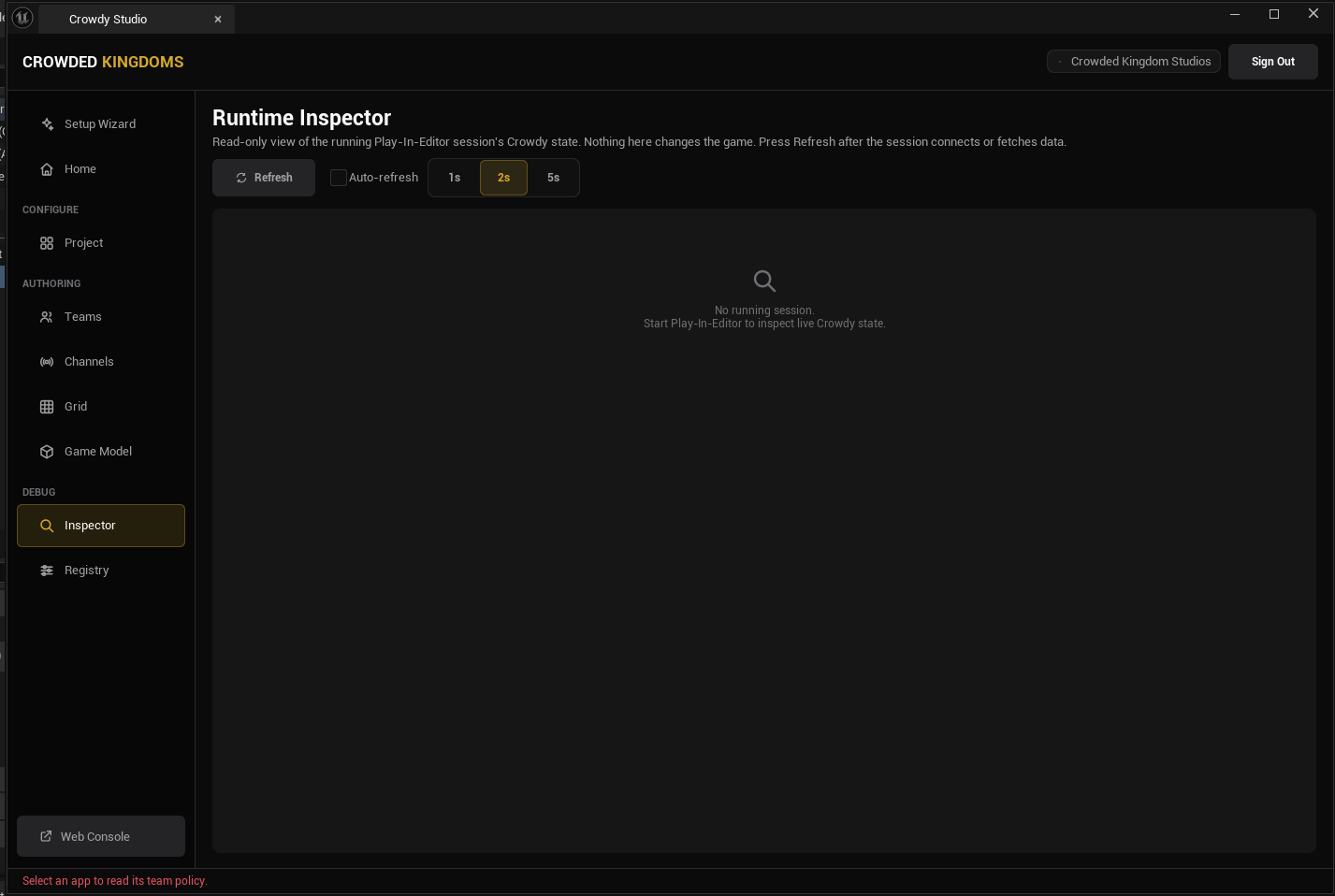Click the Teams people icon
The height and width of the screenshot is (896, 1335).
point(47,317)
